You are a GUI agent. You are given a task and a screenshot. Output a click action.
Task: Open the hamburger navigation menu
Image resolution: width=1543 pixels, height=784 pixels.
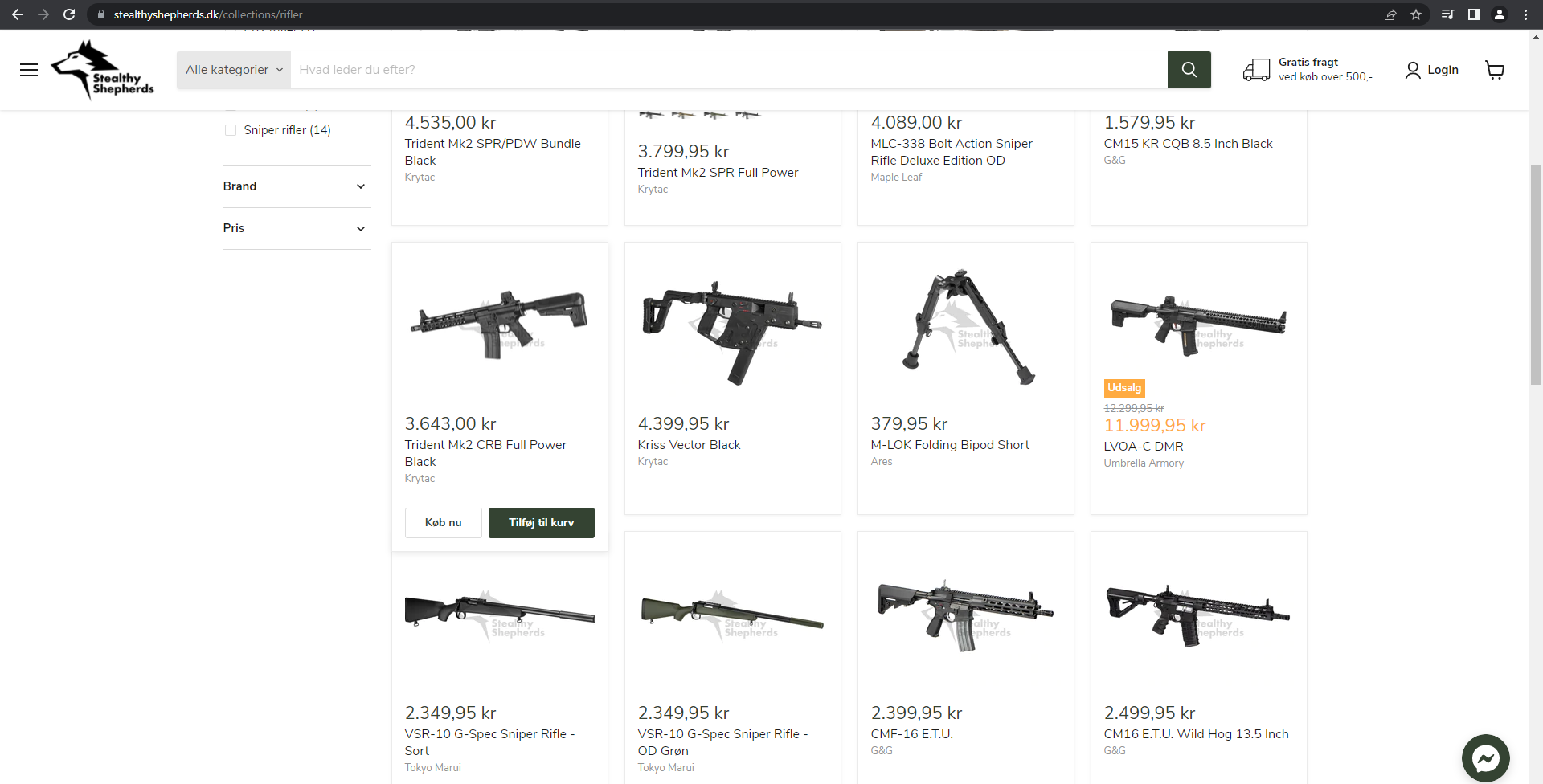29,70
